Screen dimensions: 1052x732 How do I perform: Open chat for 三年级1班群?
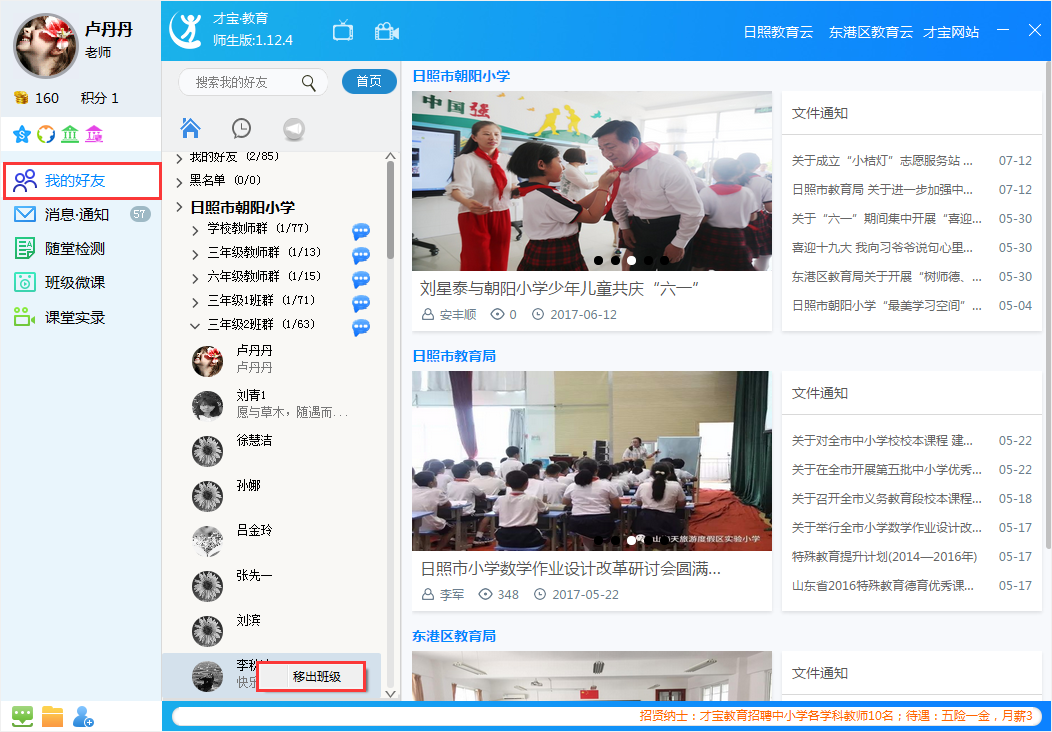pyautogui.click(x=361, y=303)
